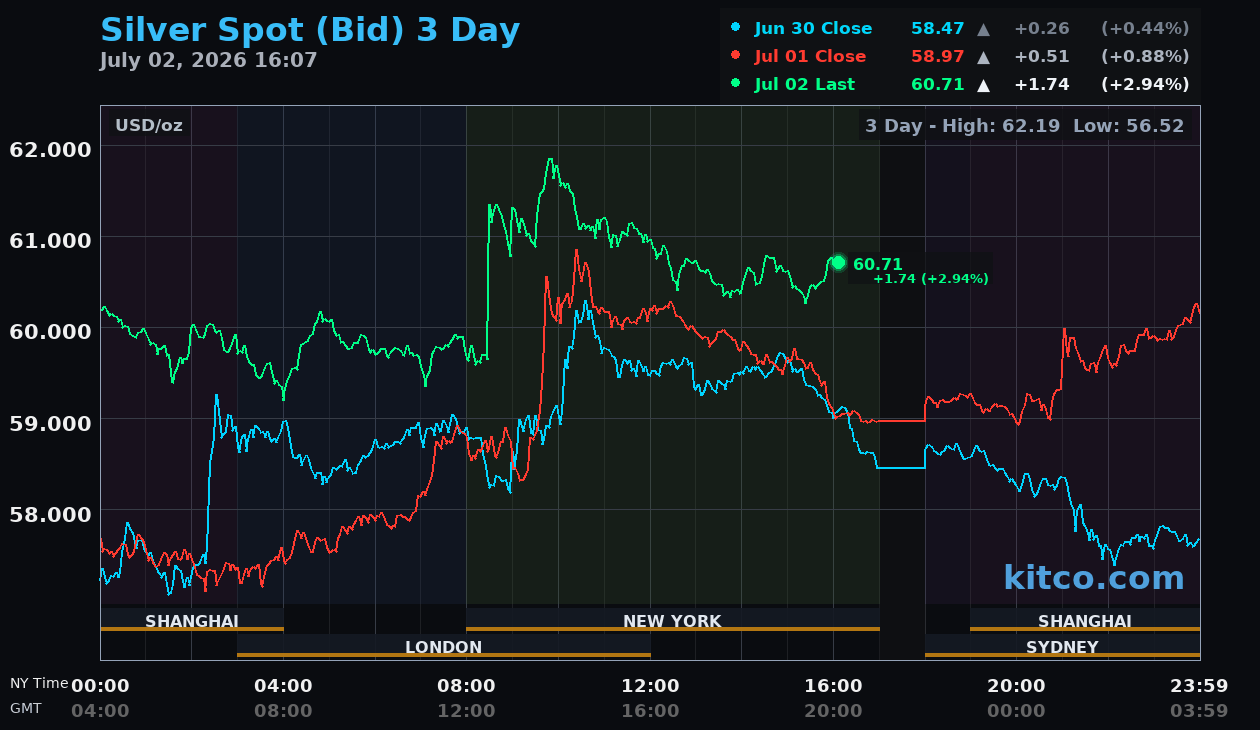Click the 60.71 value in the legend
This screenshot has width=1260, height=730.
point(938,85)
